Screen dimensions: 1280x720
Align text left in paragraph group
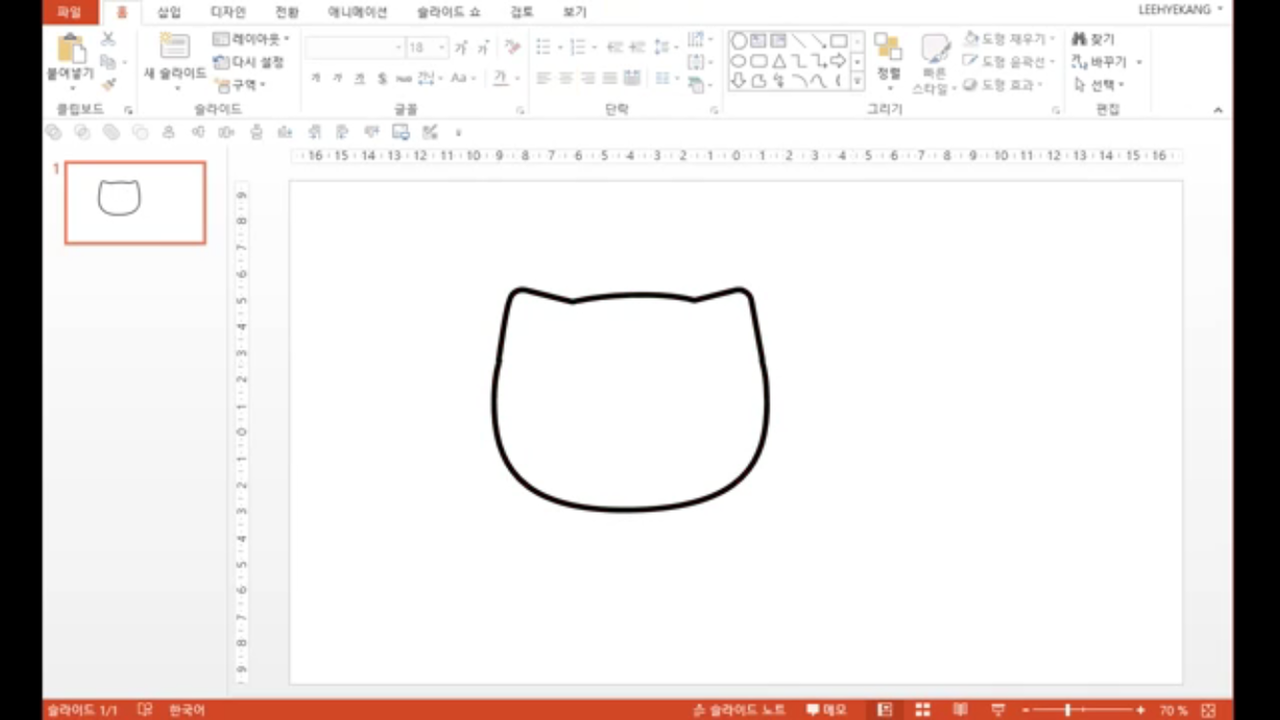click(x=544, y=78)
